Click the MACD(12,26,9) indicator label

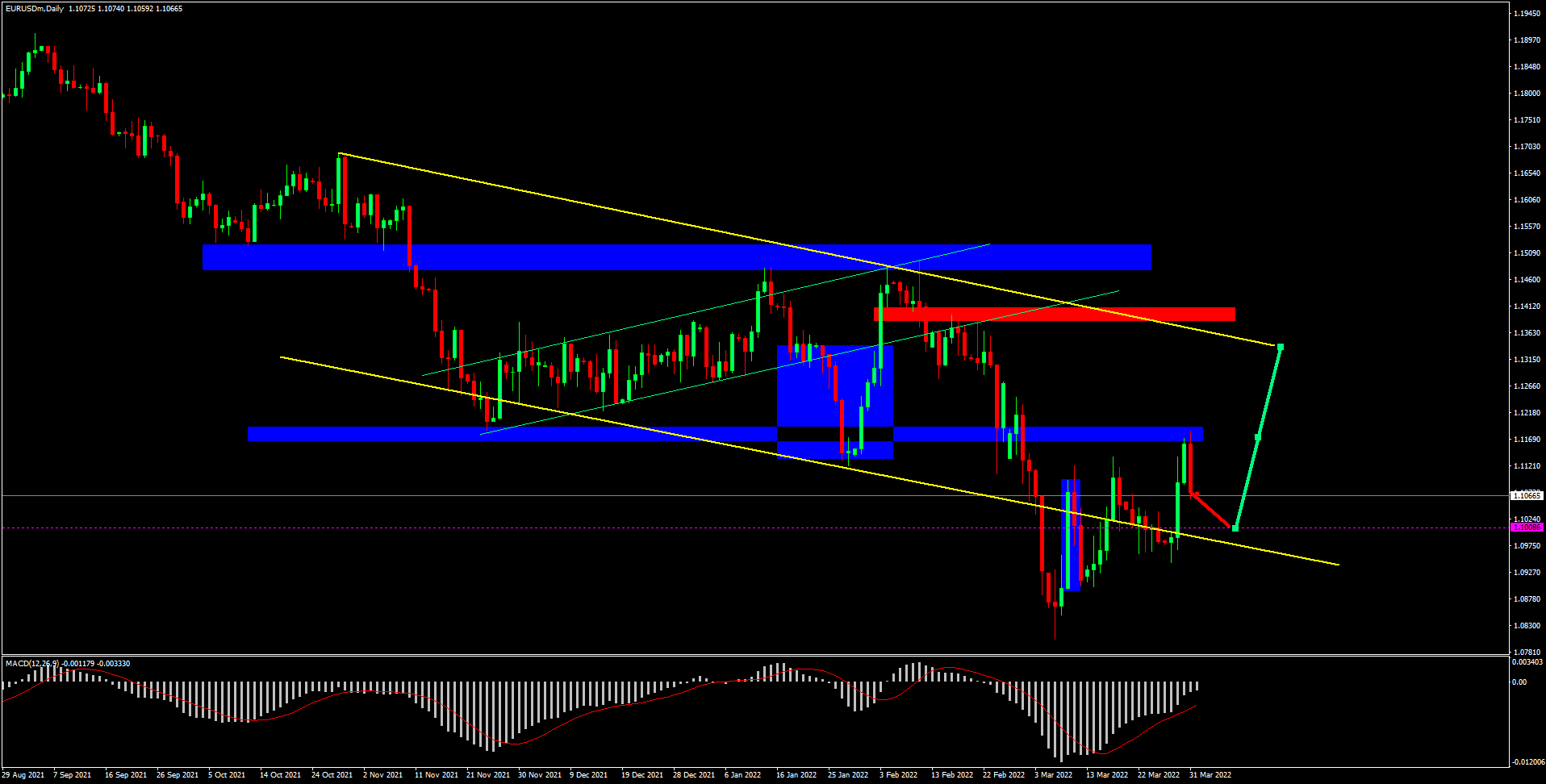pos(32,664)
